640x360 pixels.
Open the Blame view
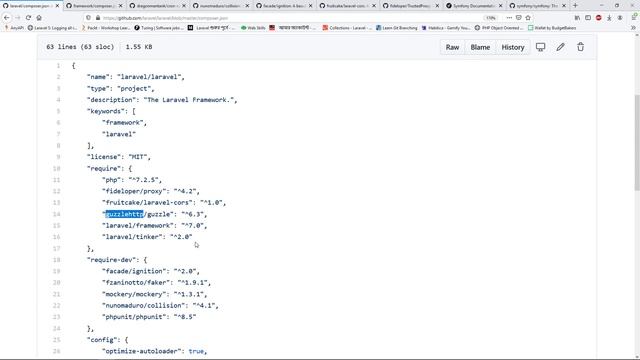pos(480,47)
